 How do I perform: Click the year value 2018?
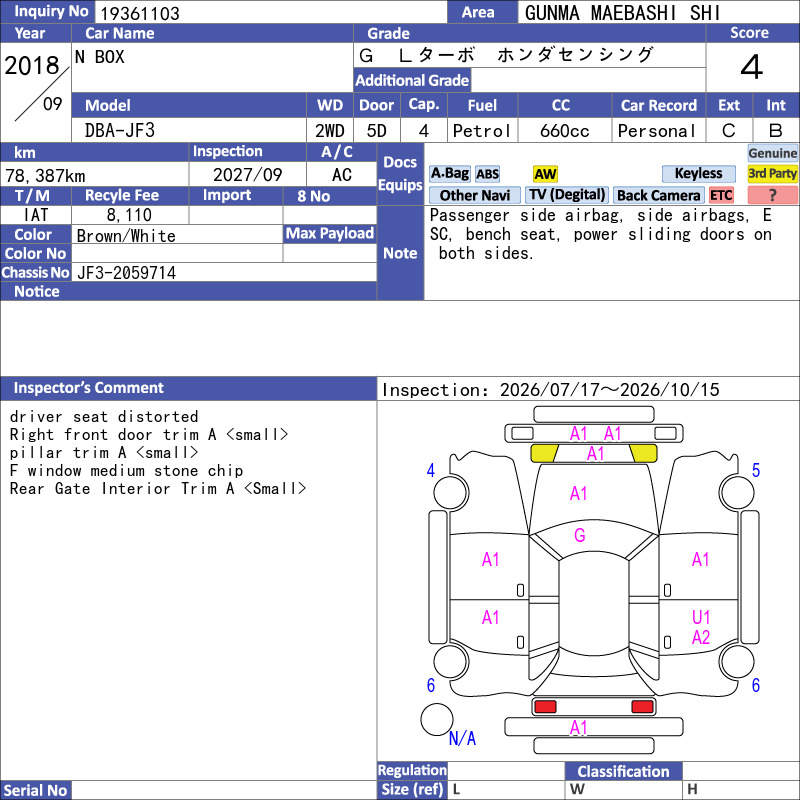coord(32,65)
